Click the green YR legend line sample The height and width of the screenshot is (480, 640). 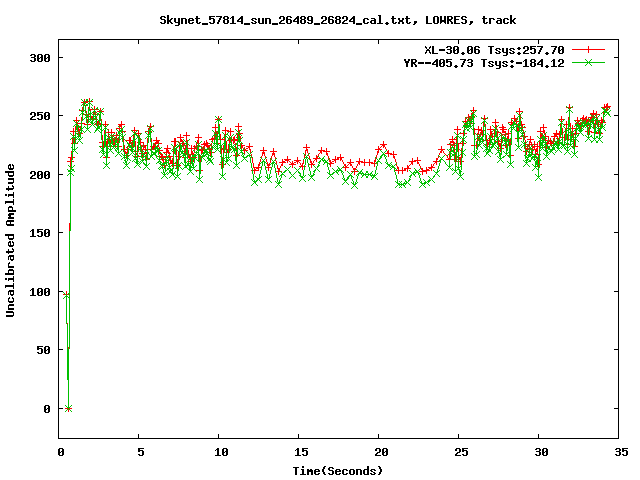[x=588, y=62]
